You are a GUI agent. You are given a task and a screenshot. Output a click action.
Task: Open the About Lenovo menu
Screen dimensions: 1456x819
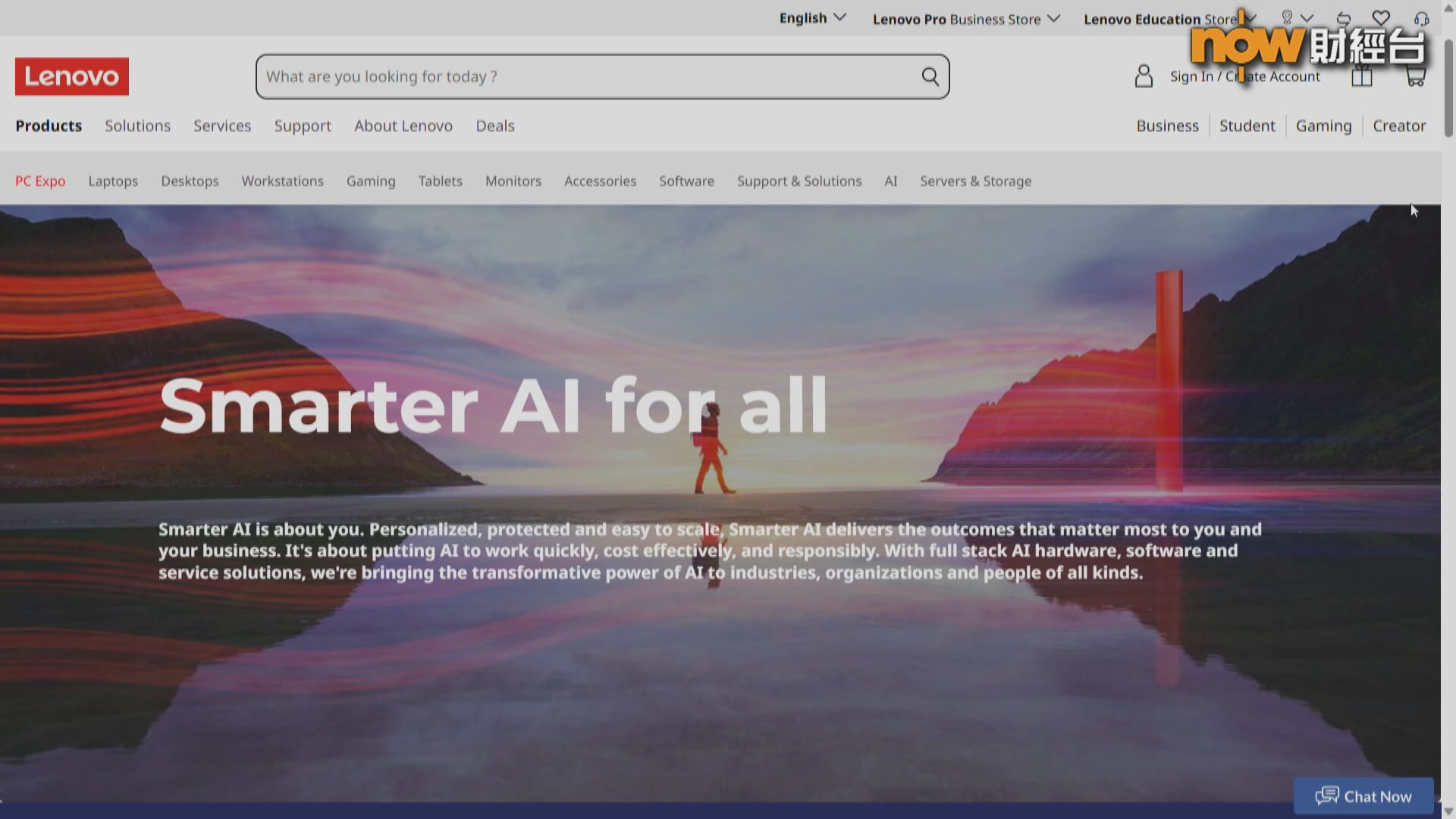tap(403, 126)
